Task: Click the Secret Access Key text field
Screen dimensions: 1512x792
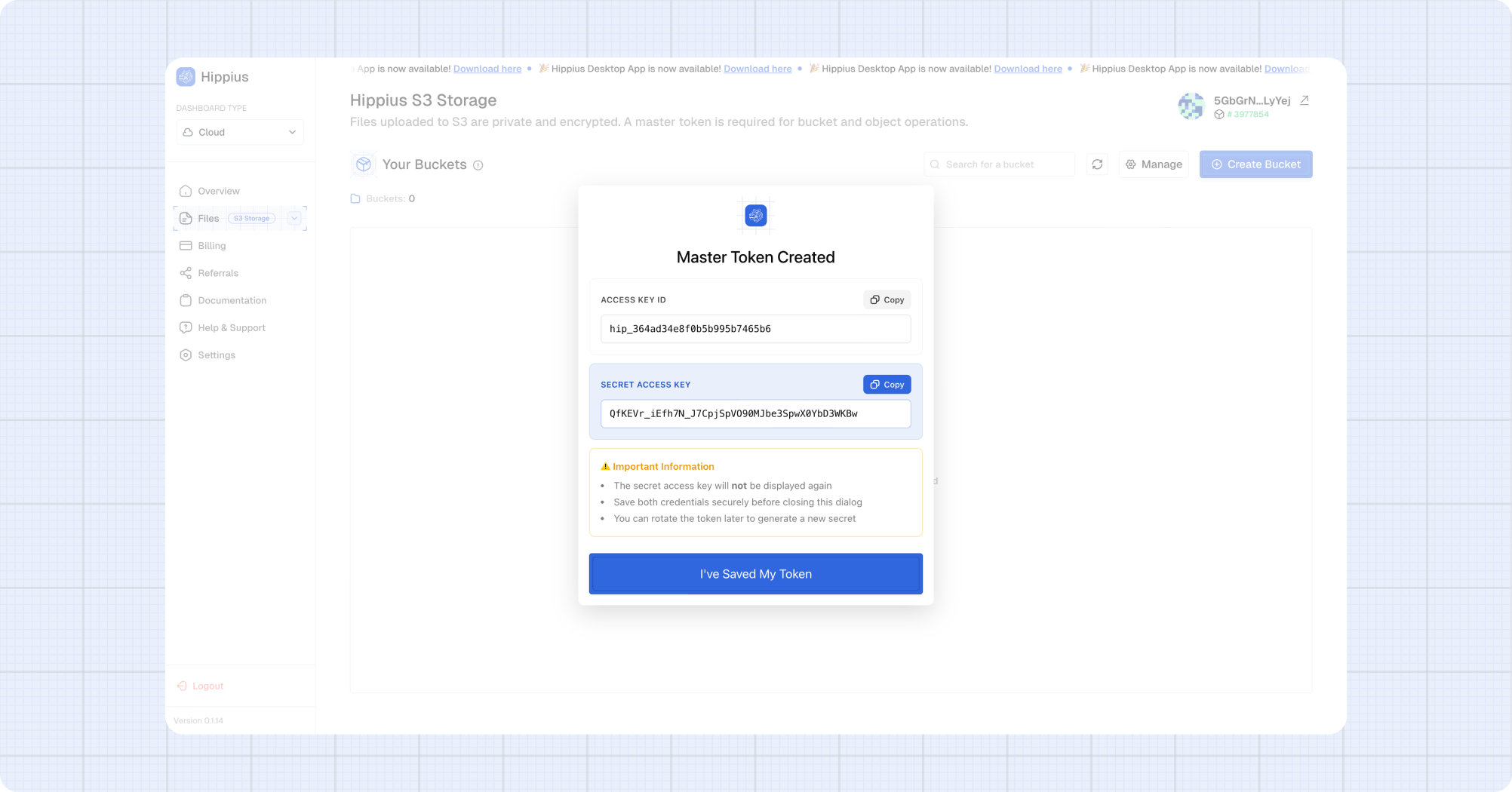Action: tap(755, 413)
